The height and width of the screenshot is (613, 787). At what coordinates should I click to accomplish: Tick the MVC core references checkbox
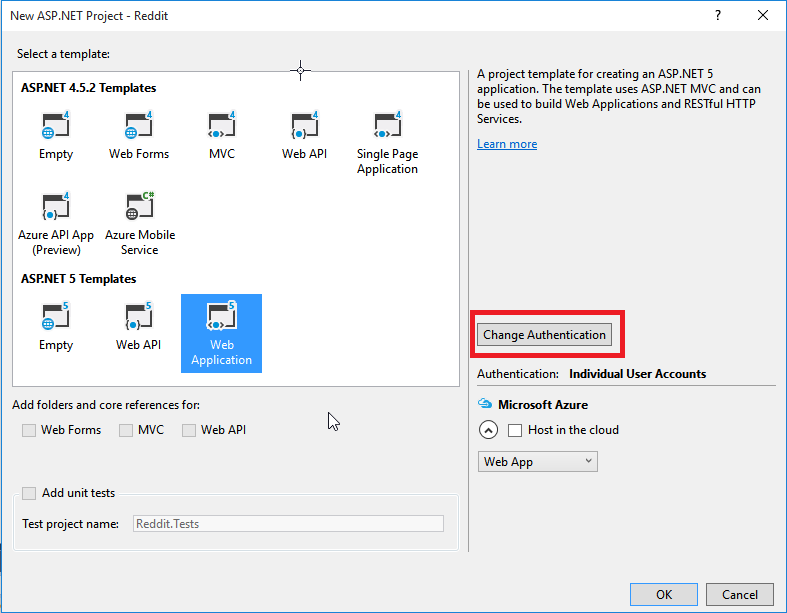coord(126,430)
